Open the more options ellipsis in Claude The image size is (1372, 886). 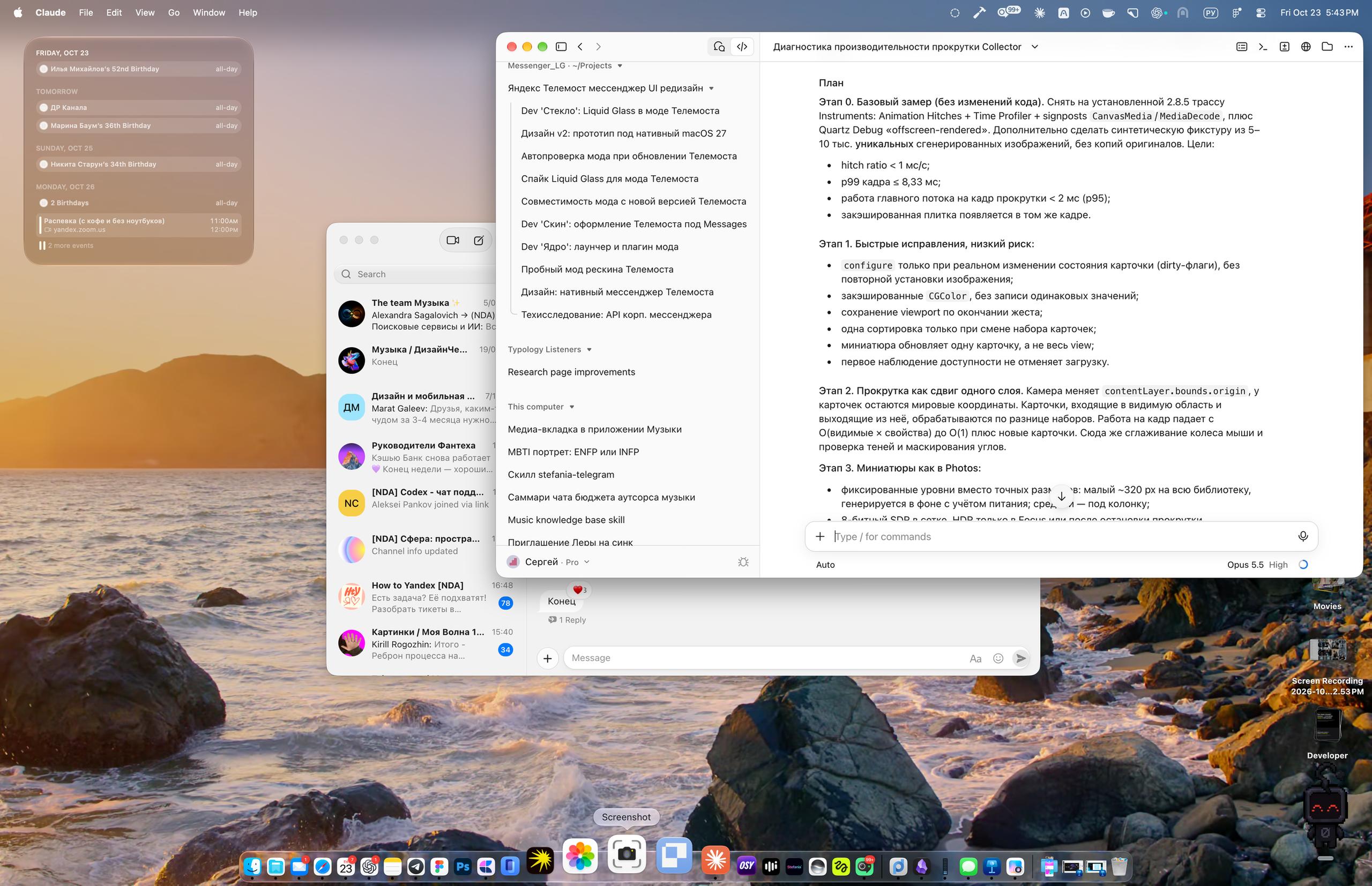(1348, 47)
